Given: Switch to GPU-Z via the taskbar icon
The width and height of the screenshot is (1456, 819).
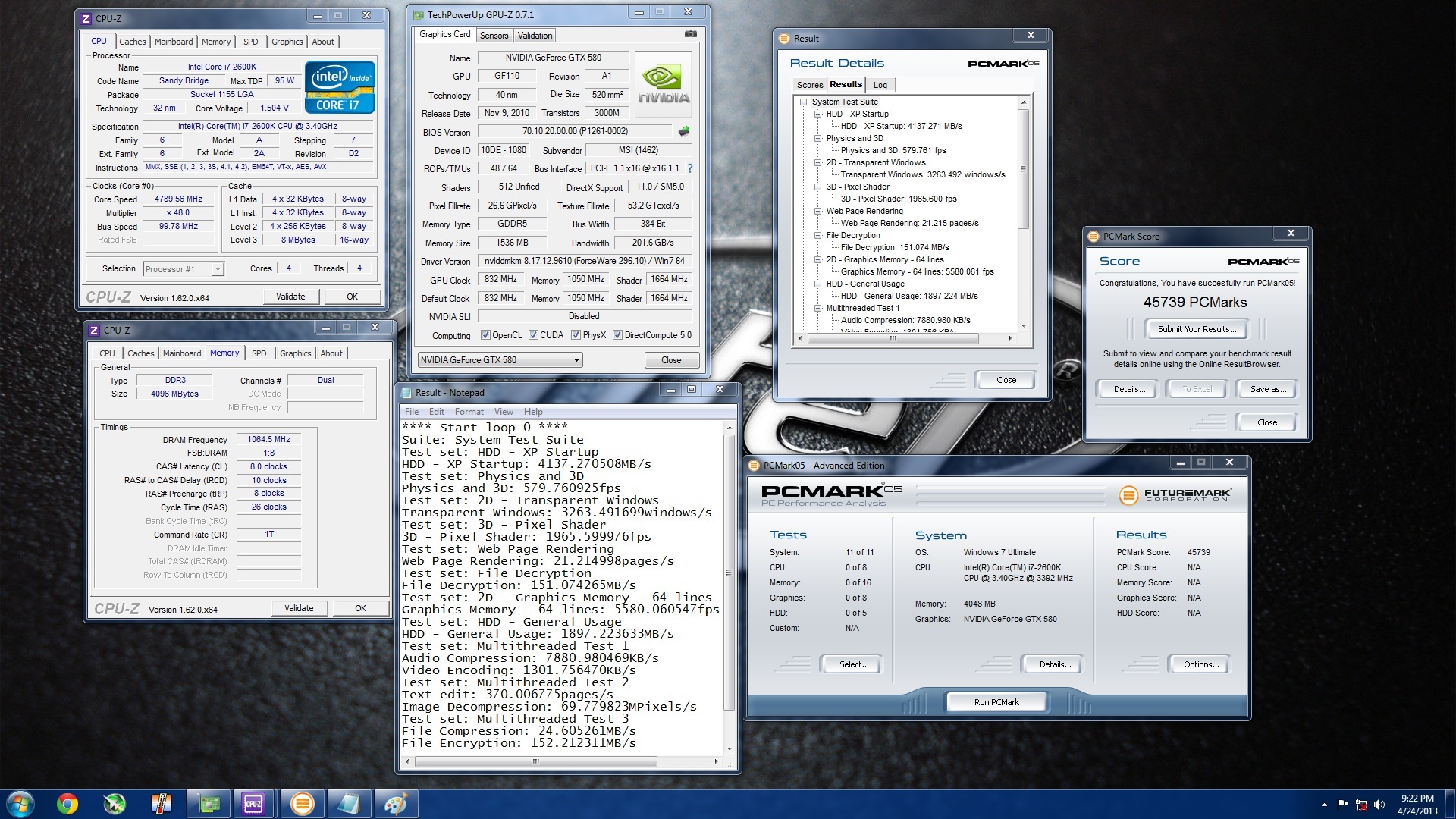Looking at the screenshot, I should pos(208,804).
